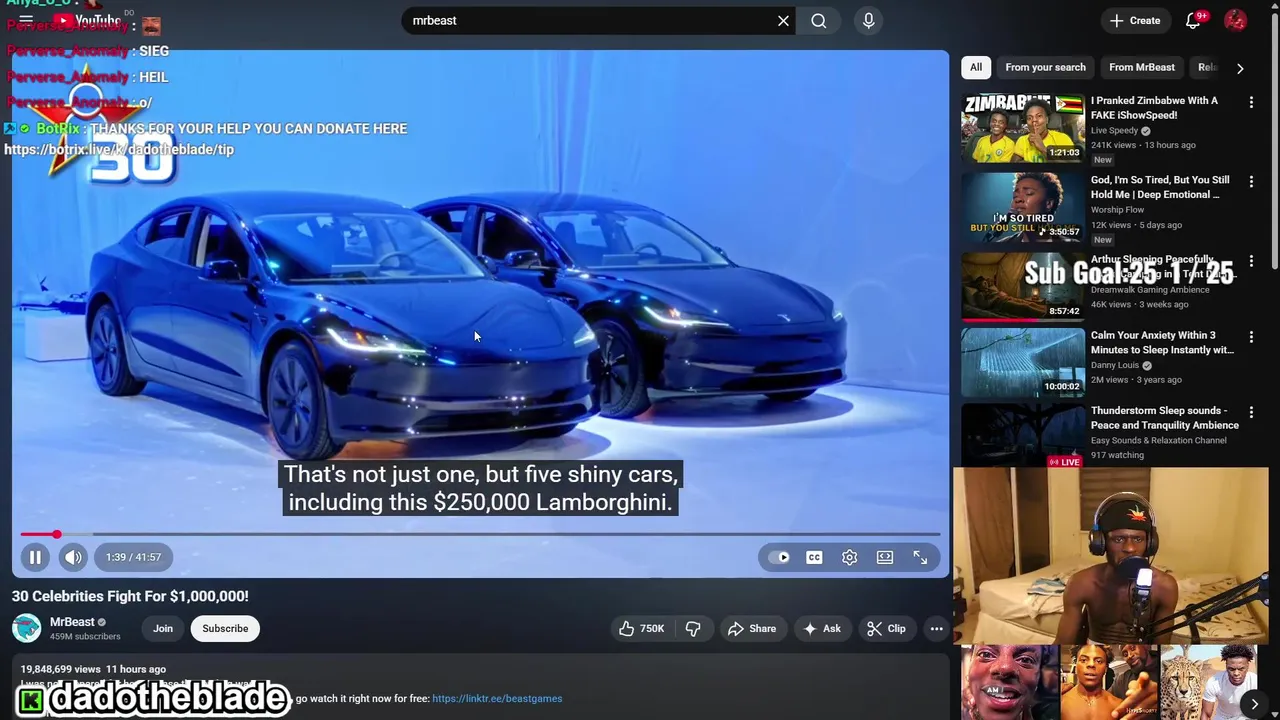
Task: Go to YouTube home via the logo
Action: (87, 20)
